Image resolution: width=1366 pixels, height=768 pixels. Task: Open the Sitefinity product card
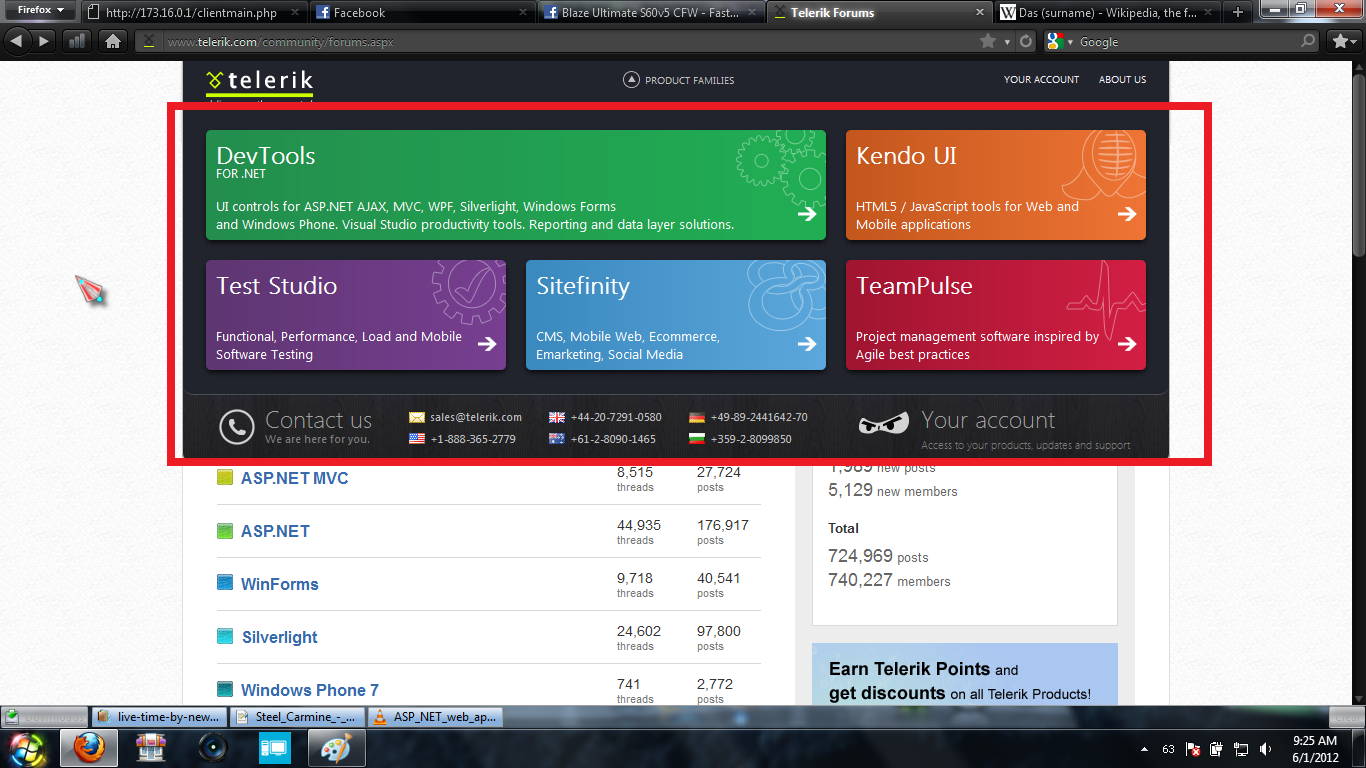coord(676,315)
